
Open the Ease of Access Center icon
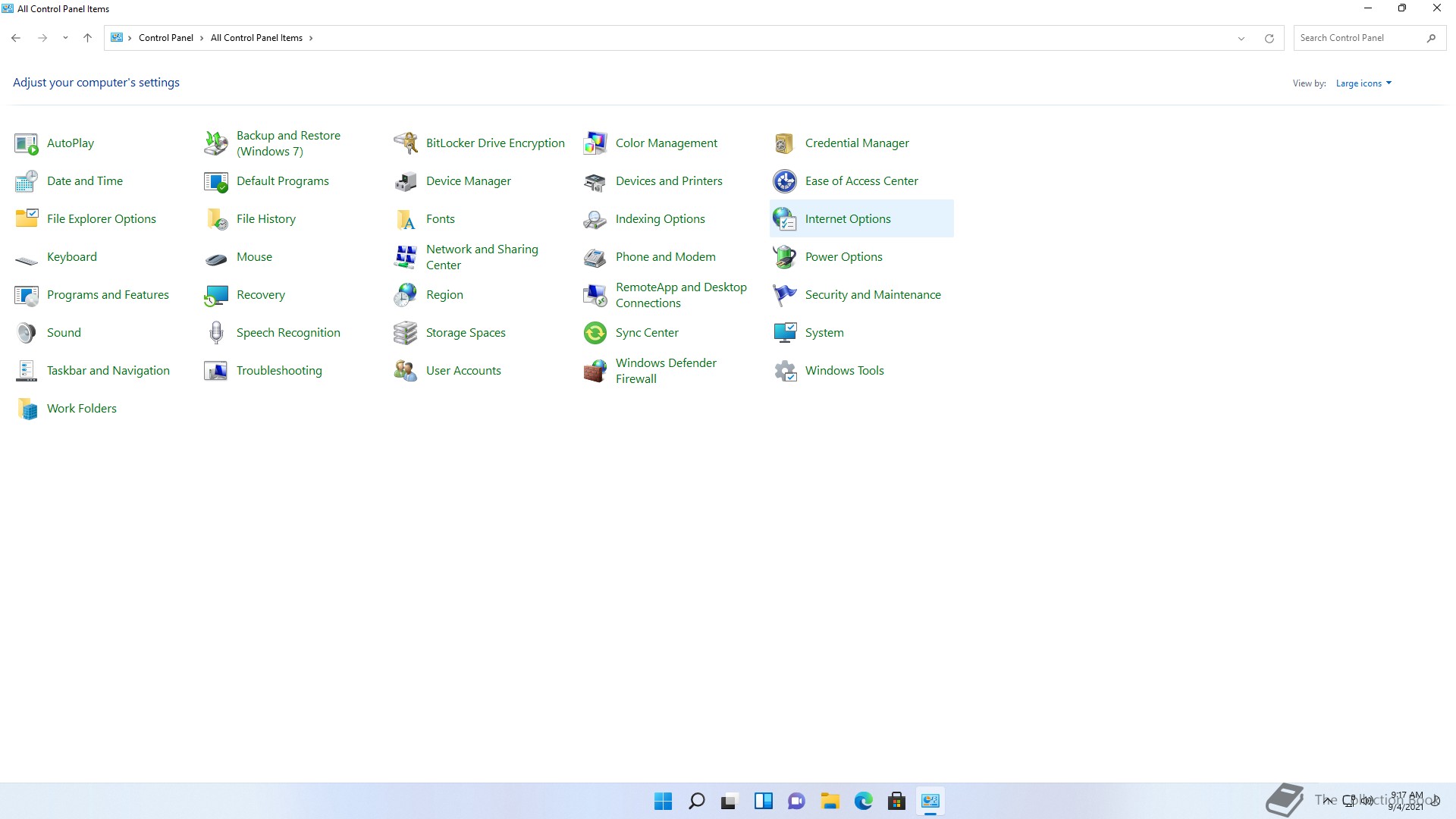pyautogui.click(x=785, y=181)
